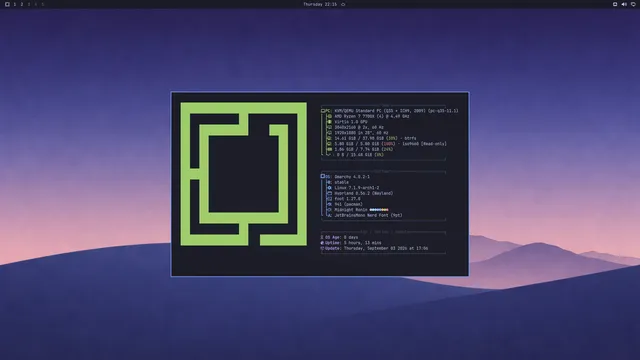This screenshot has width=640, height=360.
Task: Click the window icon beside Hyprland (Wayland)
Action: tap(329, 193)
